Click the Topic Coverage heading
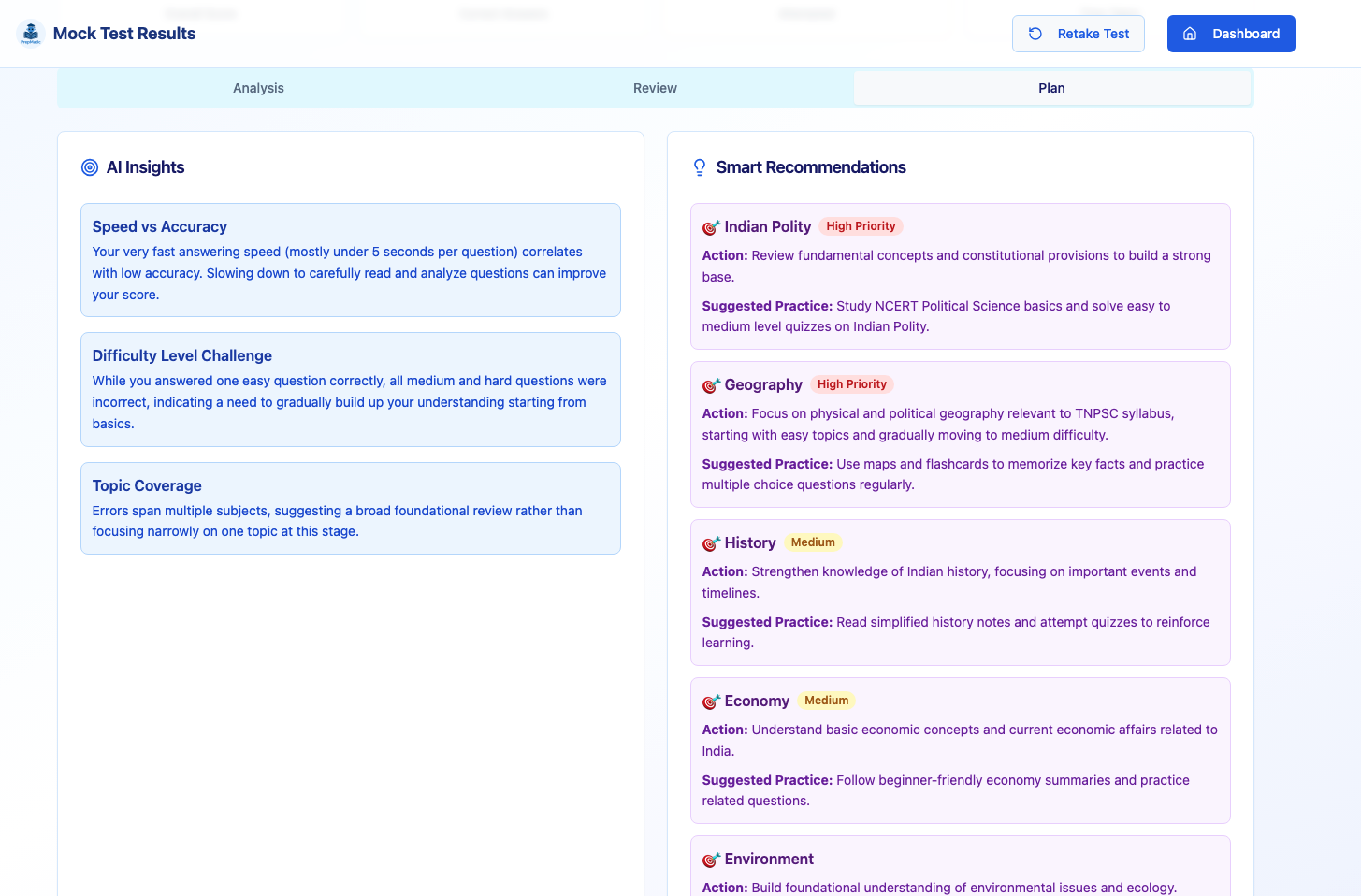This screenshot has height=896, width=1361. coord(147,485)
